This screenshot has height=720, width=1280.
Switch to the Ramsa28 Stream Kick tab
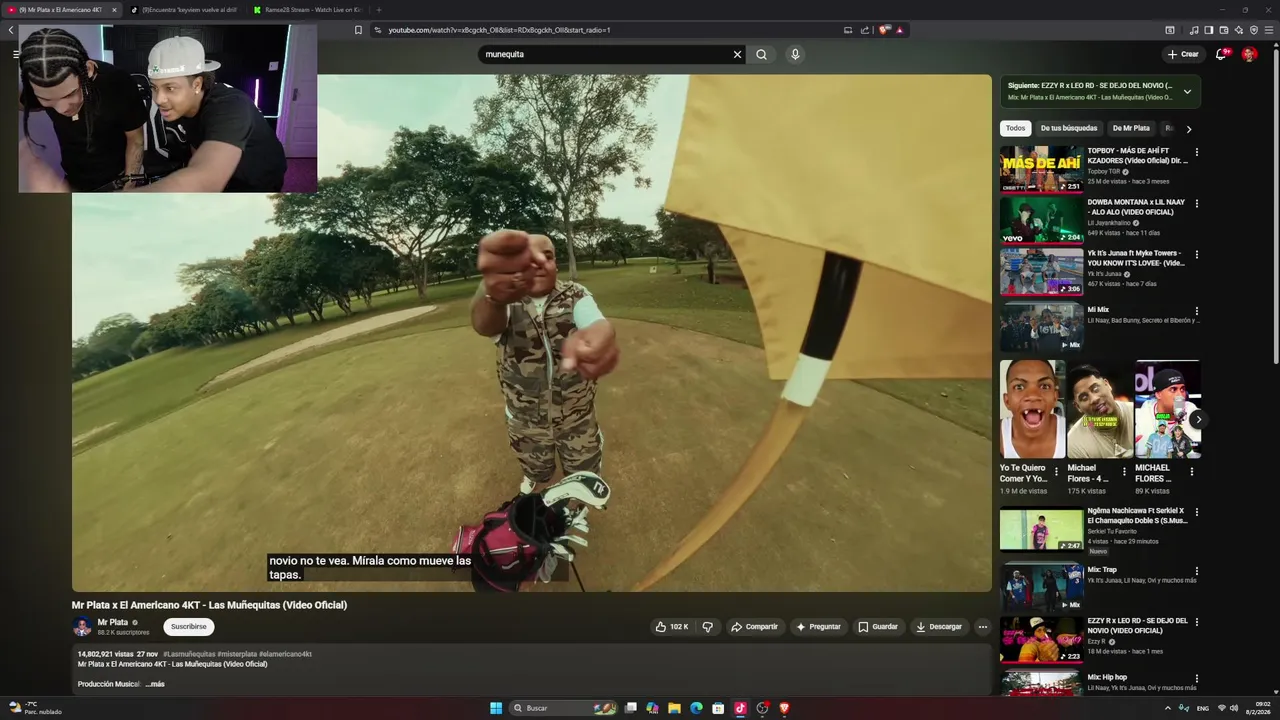pyautogui.click(x=306, y=10)
